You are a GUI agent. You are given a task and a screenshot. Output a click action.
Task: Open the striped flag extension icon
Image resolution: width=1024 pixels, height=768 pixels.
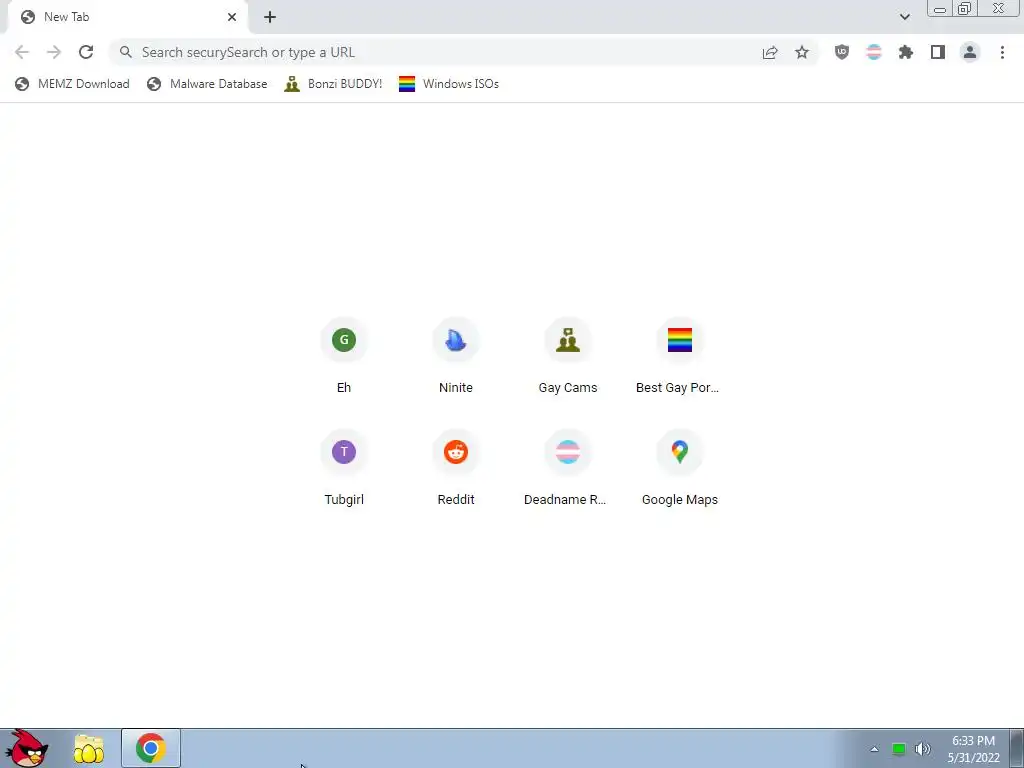coord(874,52)
